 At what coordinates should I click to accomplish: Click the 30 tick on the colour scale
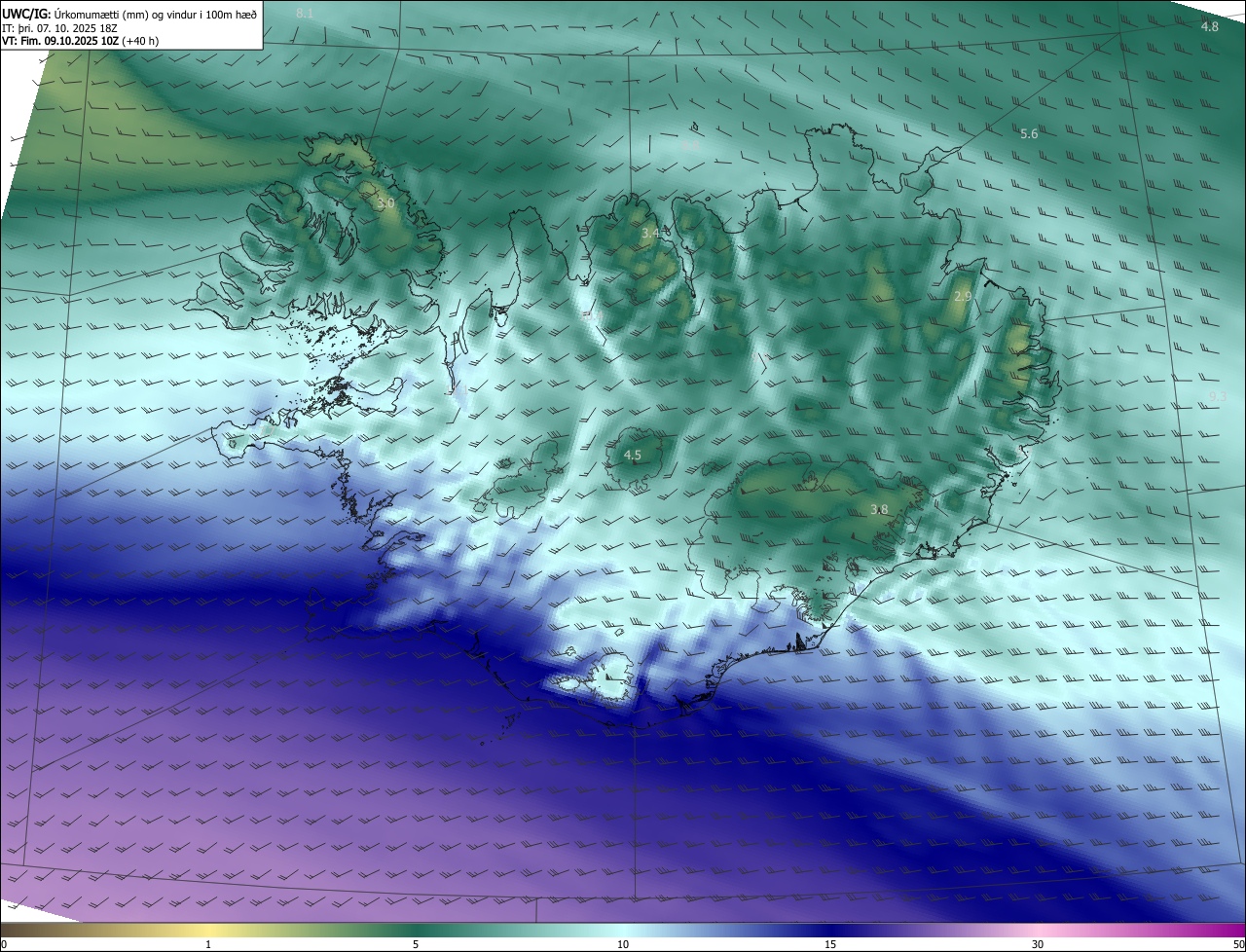(1038, 944)
